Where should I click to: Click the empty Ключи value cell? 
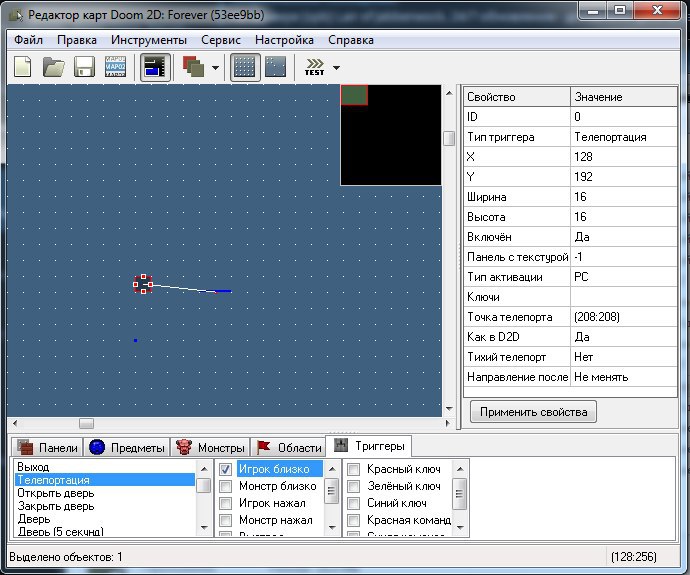[x=624, y=297]
